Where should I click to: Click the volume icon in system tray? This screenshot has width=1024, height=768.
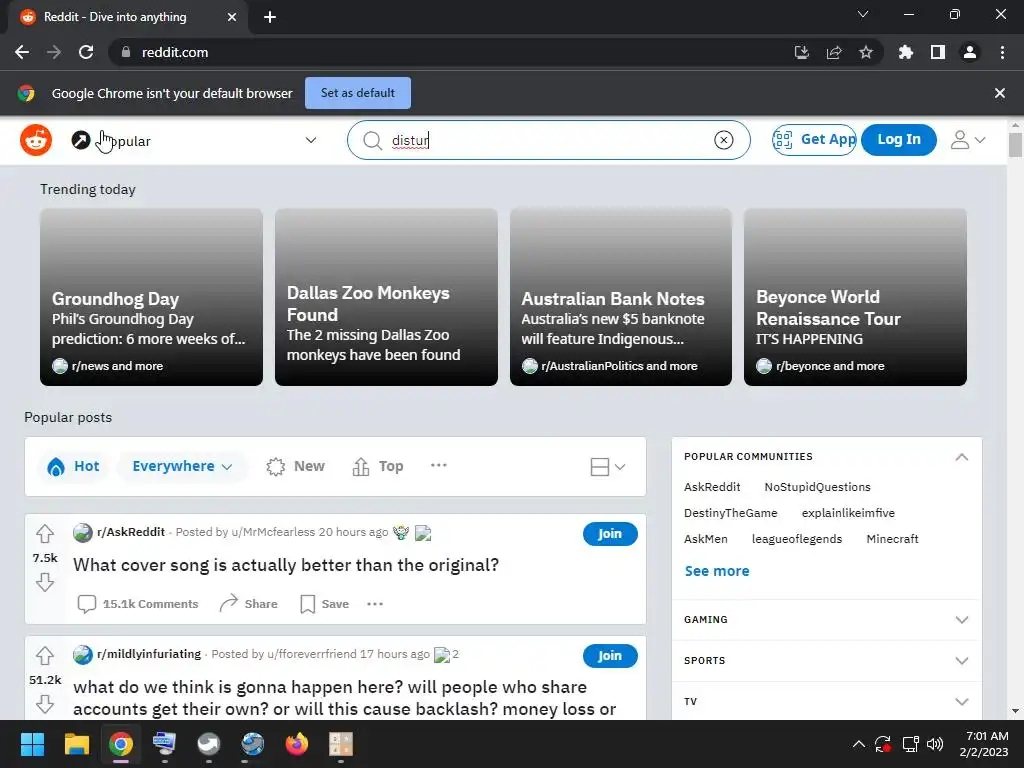tap(935, 744)
